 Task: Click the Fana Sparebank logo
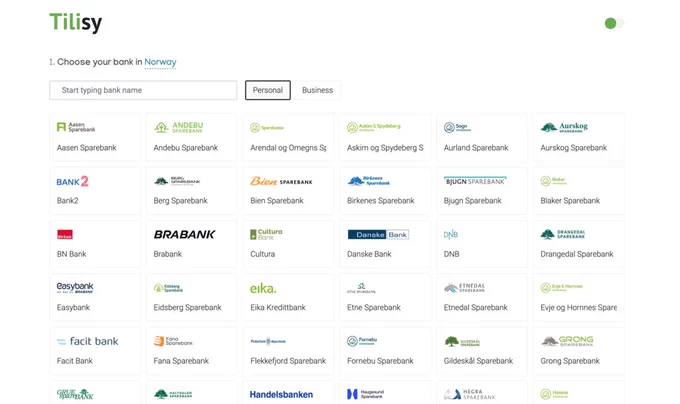click(173, 341)
